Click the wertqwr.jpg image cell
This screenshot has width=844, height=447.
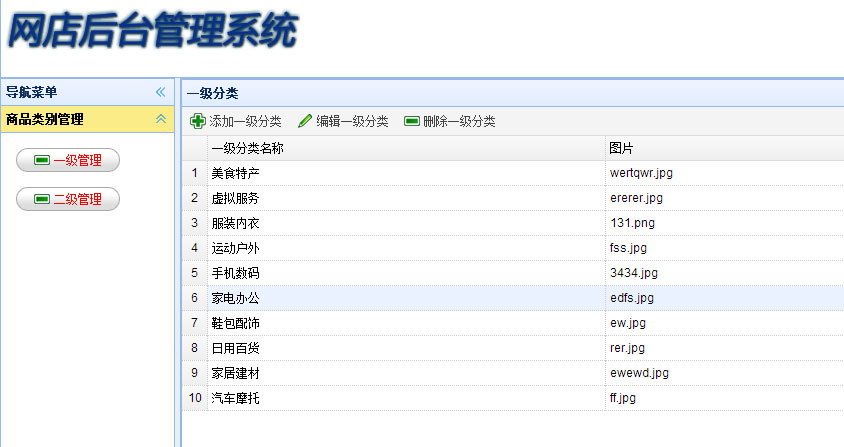coord(641,173)
